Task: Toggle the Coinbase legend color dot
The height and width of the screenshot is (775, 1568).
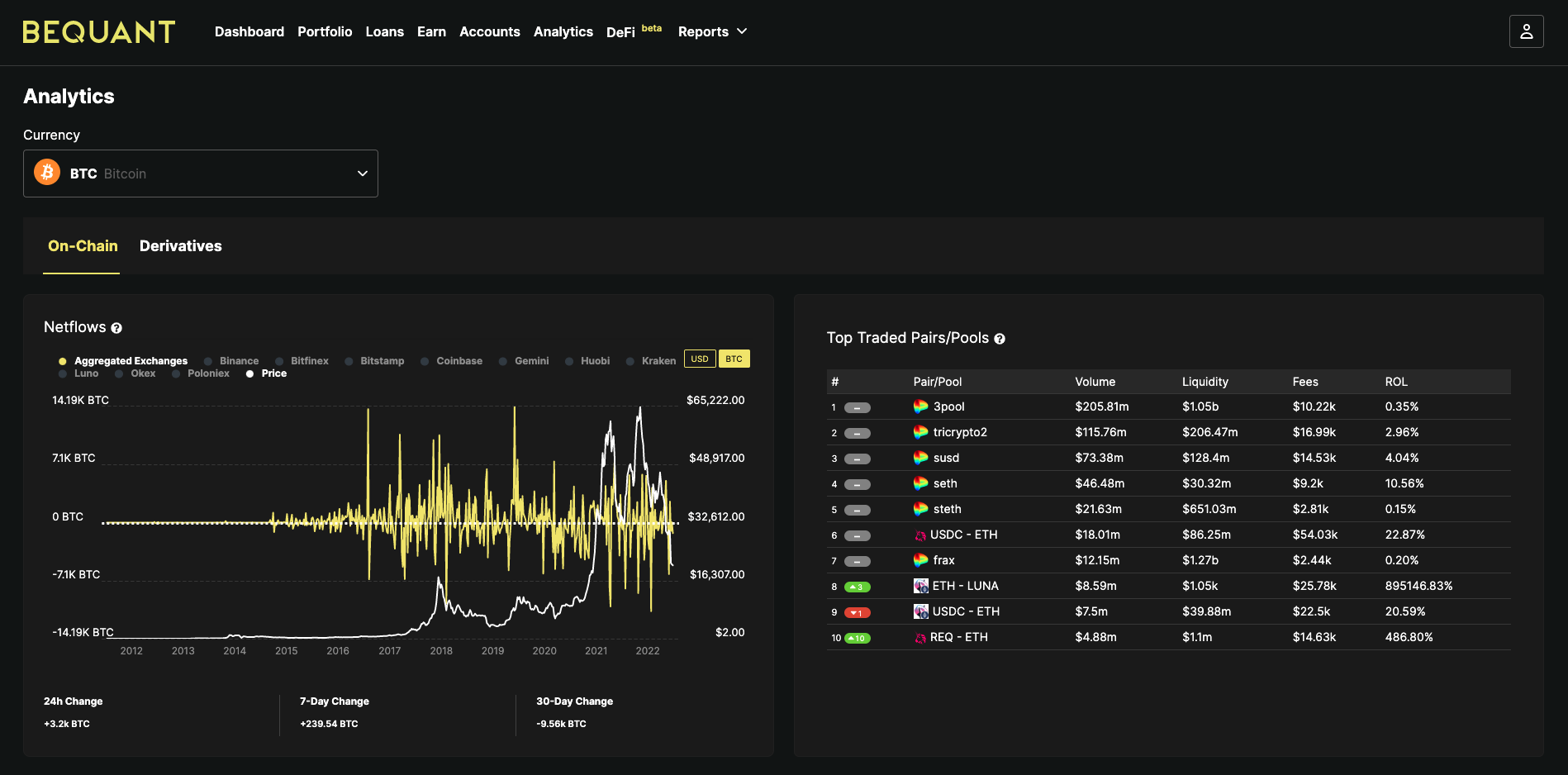Action: click(425, 361)
